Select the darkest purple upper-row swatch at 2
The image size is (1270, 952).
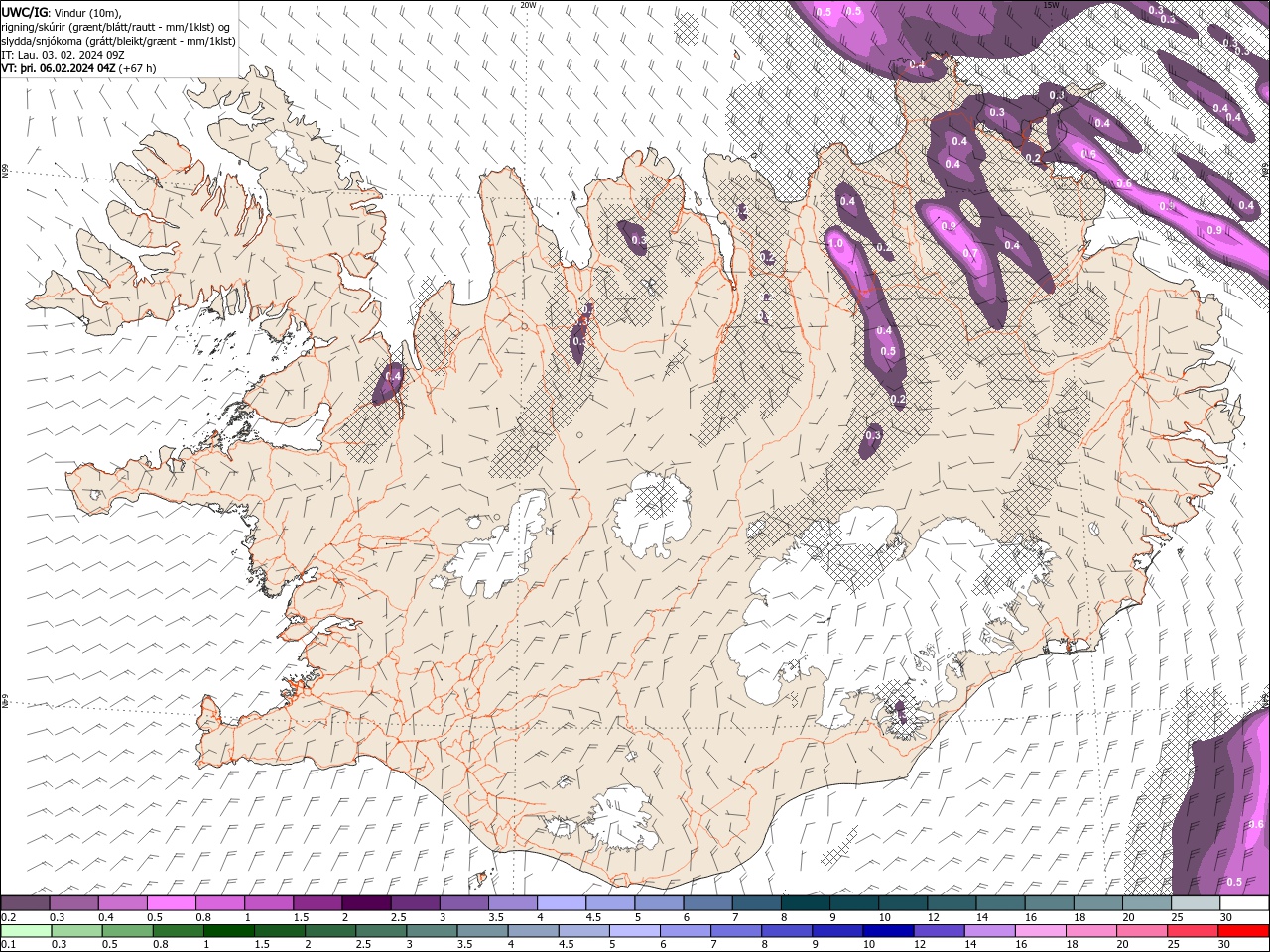coord(366,903)
